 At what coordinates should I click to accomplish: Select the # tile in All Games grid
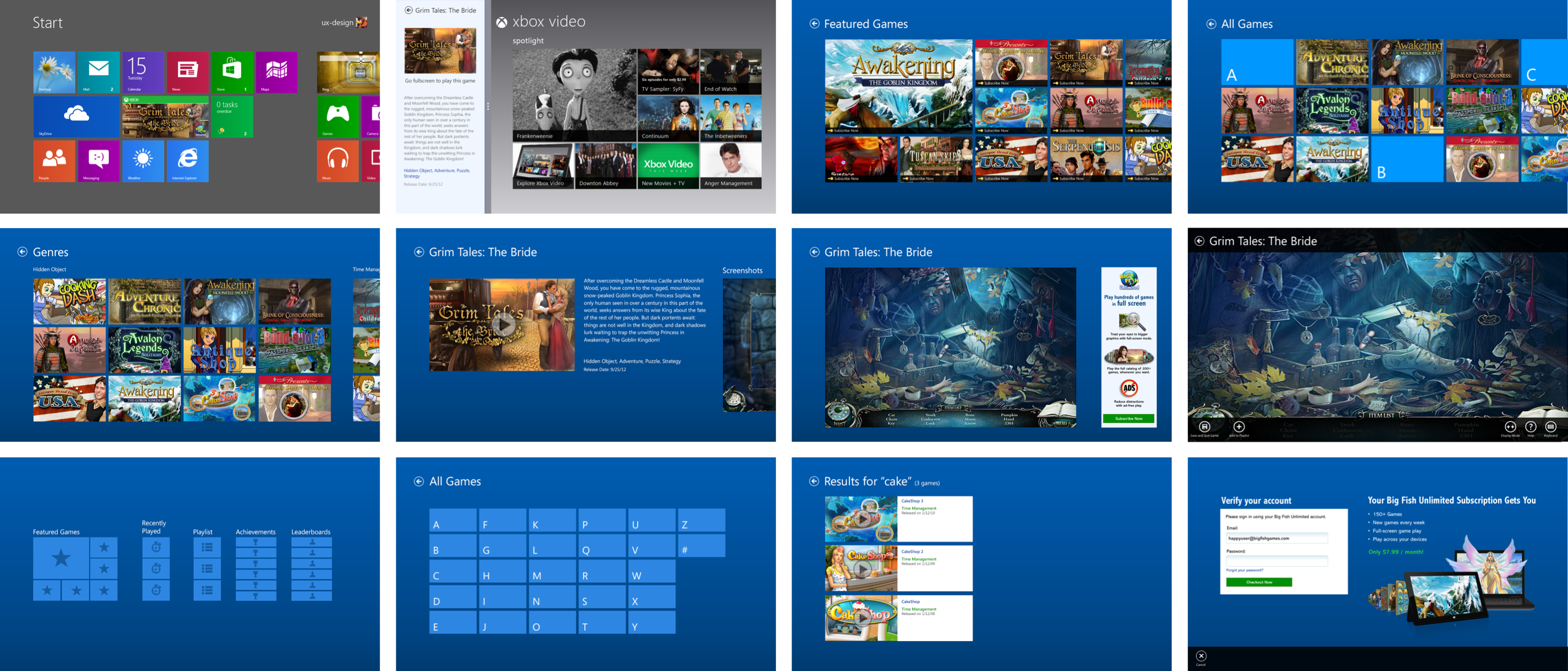coord(701,546)
